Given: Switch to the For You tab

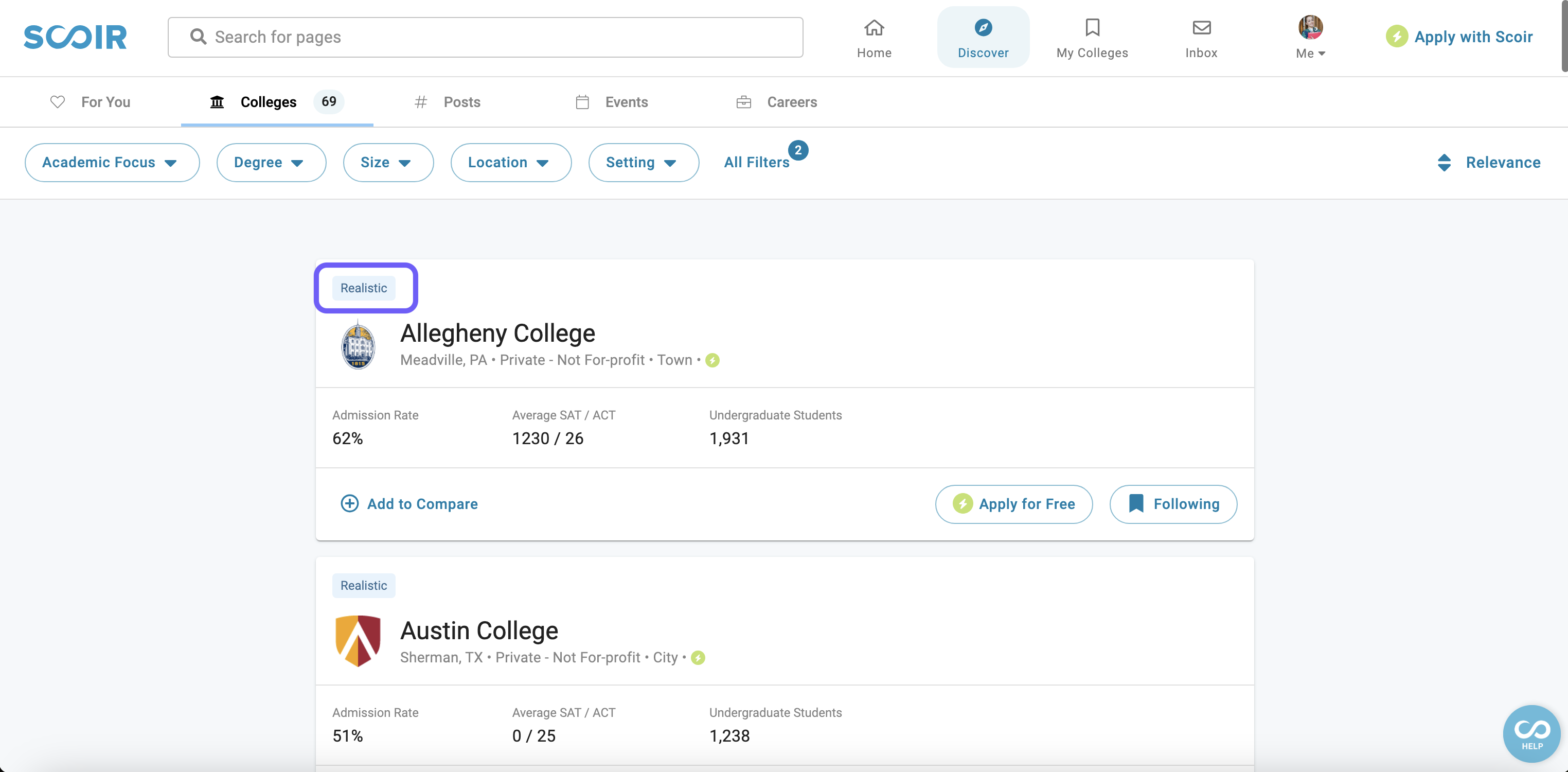Looking at the screenshot, I should [90, 102].
